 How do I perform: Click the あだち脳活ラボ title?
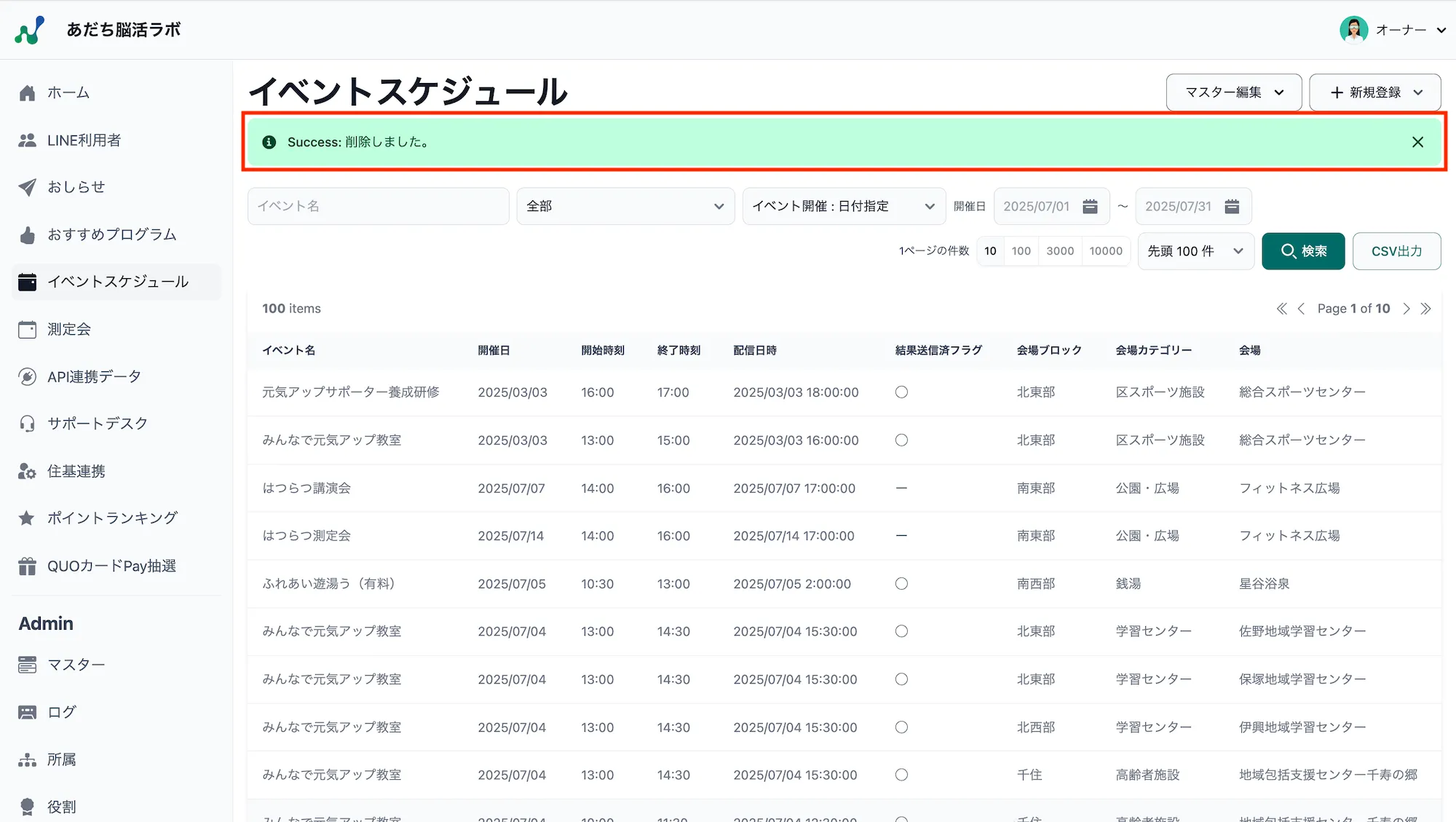point(124,30)
